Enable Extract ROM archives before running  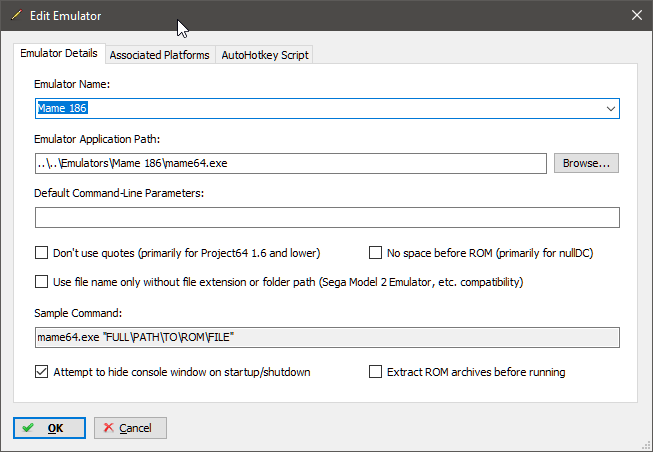tap(377, 372)
